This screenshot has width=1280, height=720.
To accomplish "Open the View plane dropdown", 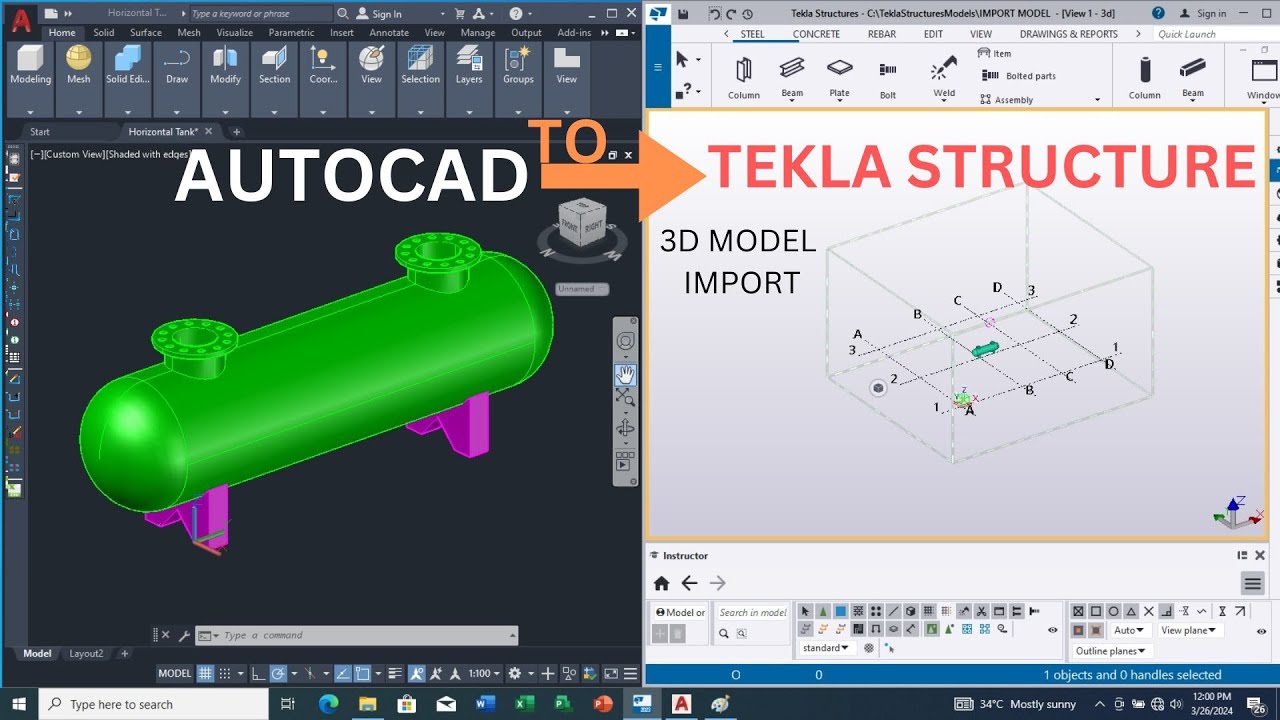I will (1189, 630).
